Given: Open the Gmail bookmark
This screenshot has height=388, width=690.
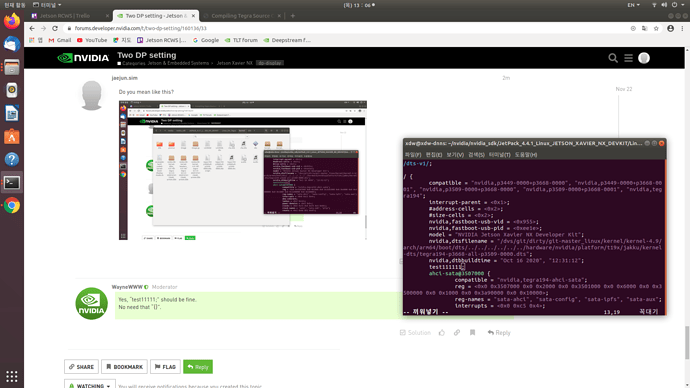Looking at the screenshot, I should click(x=59, y=40).
